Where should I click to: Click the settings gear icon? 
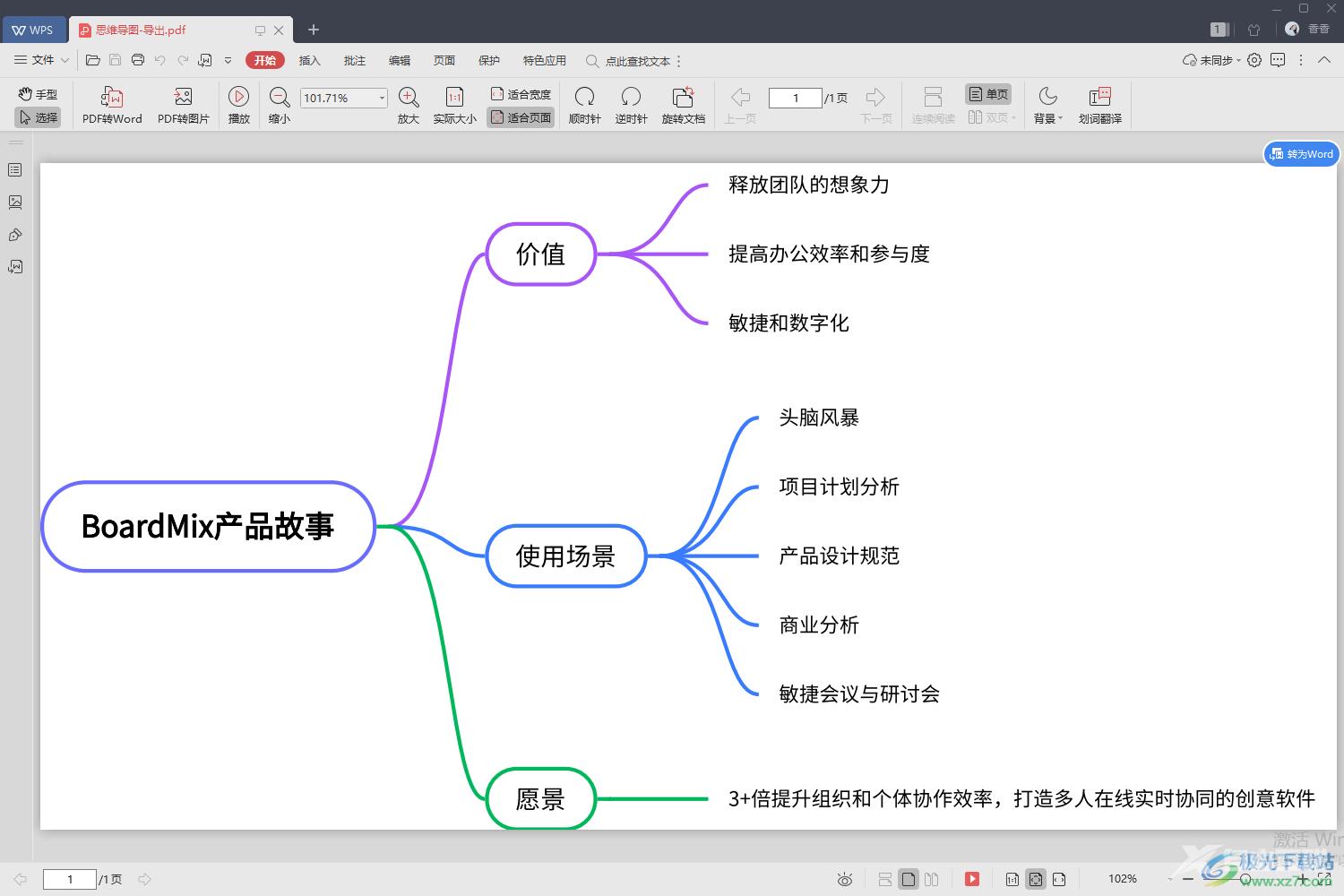[1254, 60]
